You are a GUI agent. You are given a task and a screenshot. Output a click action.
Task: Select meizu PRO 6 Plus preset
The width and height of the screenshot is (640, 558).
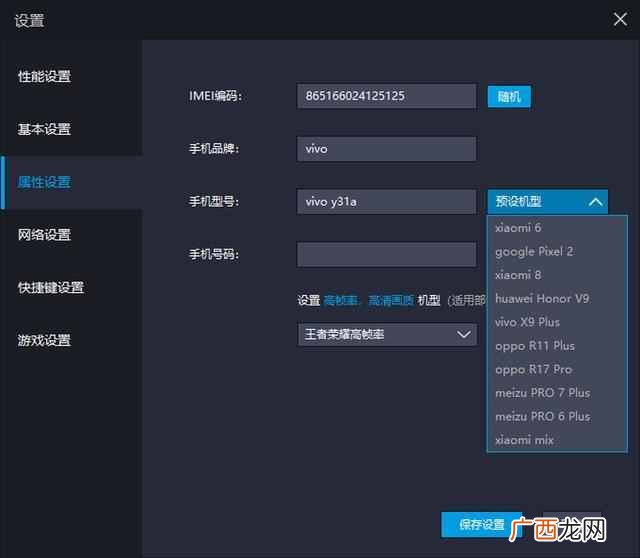click(557, 416)
